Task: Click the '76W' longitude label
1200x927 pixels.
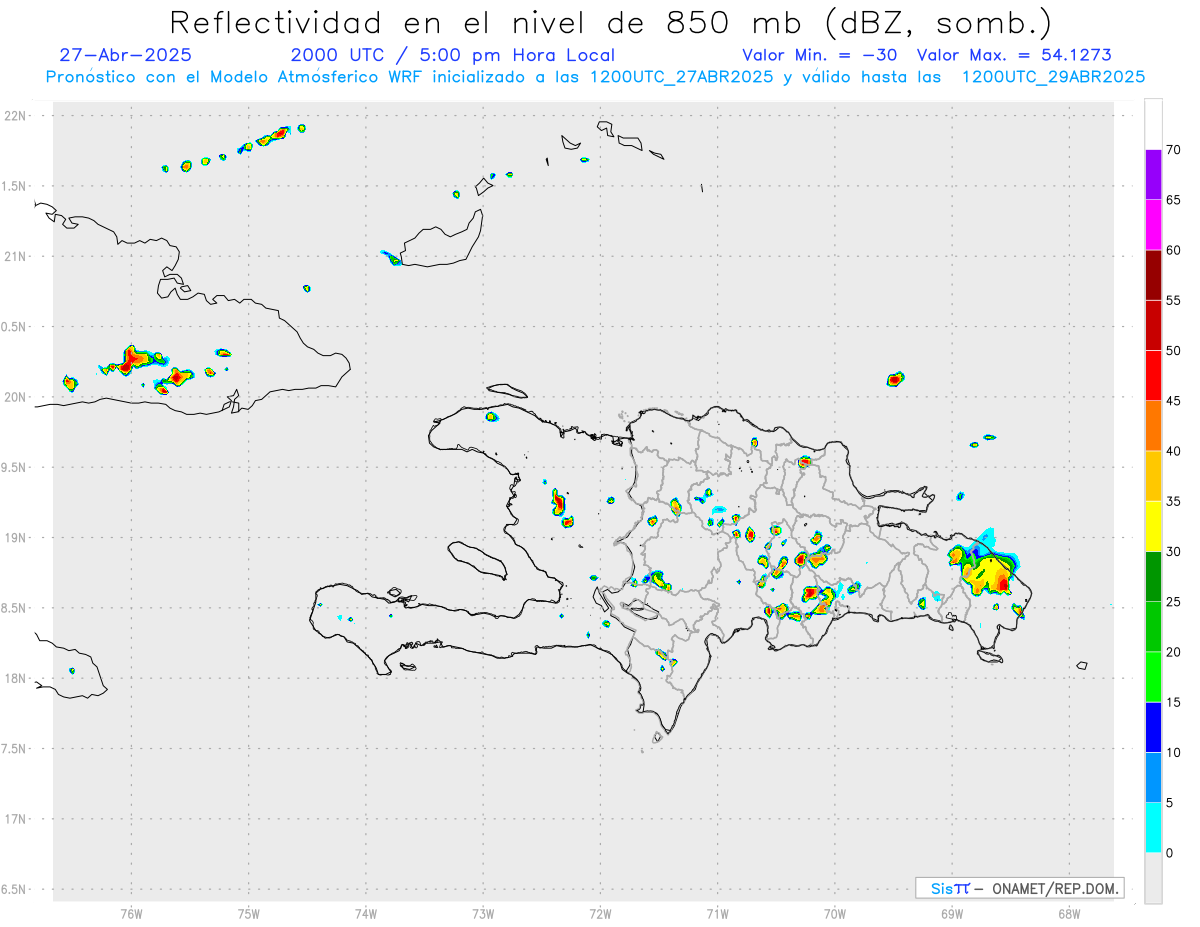Action: (131, 913)
